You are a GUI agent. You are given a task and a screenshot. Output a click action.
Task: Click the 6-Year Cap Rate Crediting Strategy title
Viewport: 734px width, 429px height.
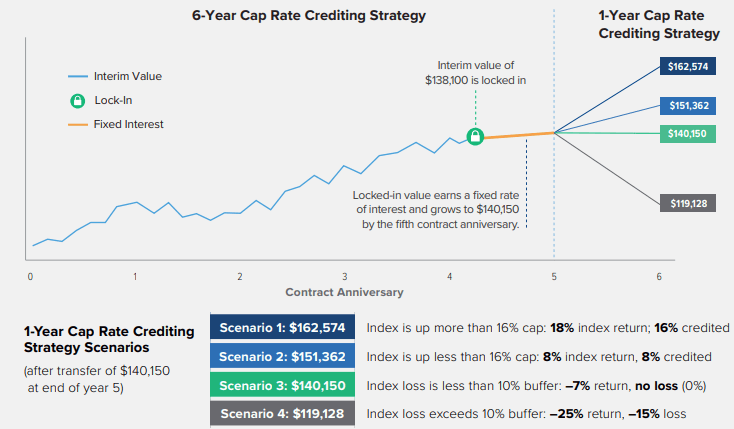pos(309,16)
